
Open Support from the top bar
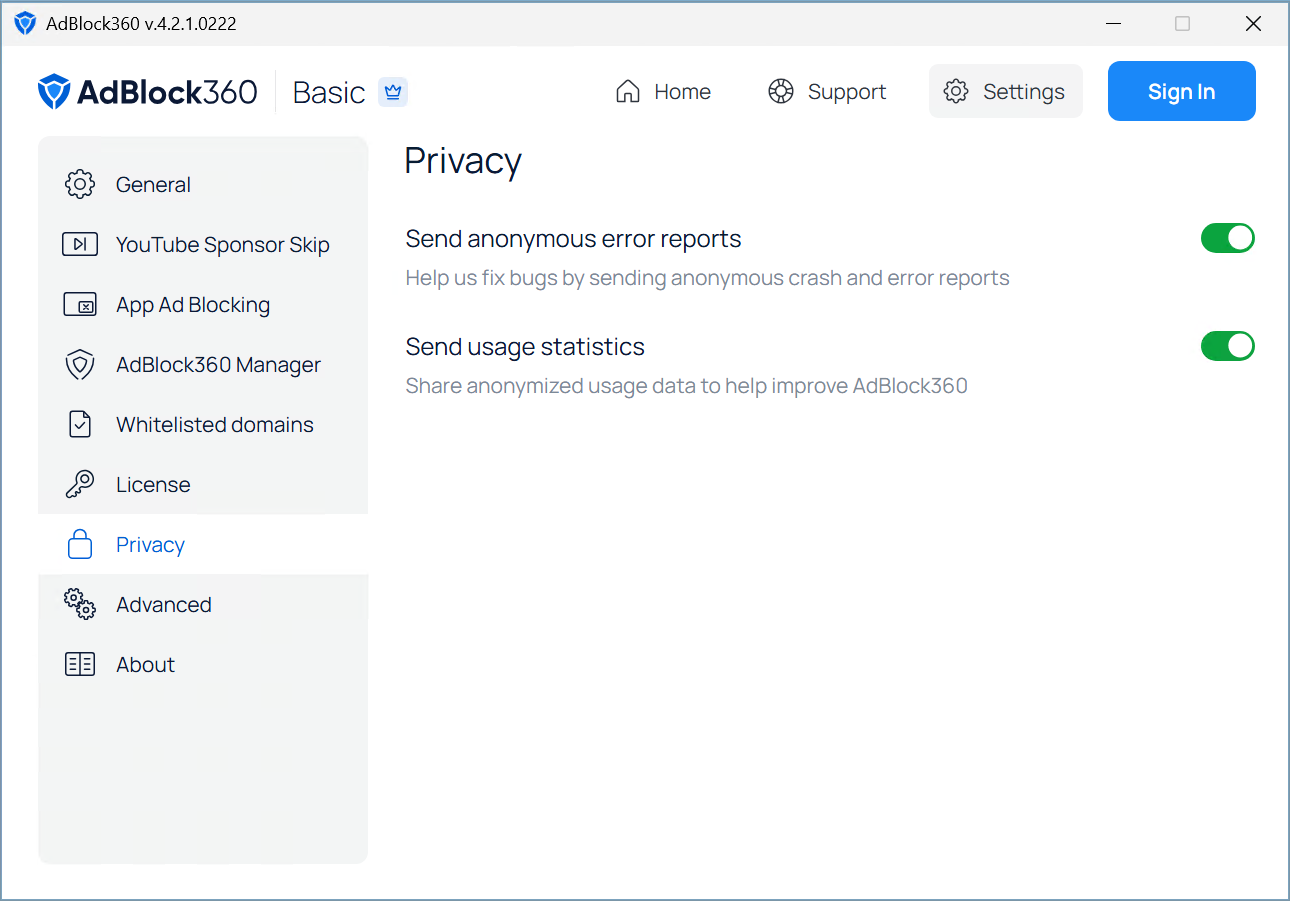coord(827,91)
